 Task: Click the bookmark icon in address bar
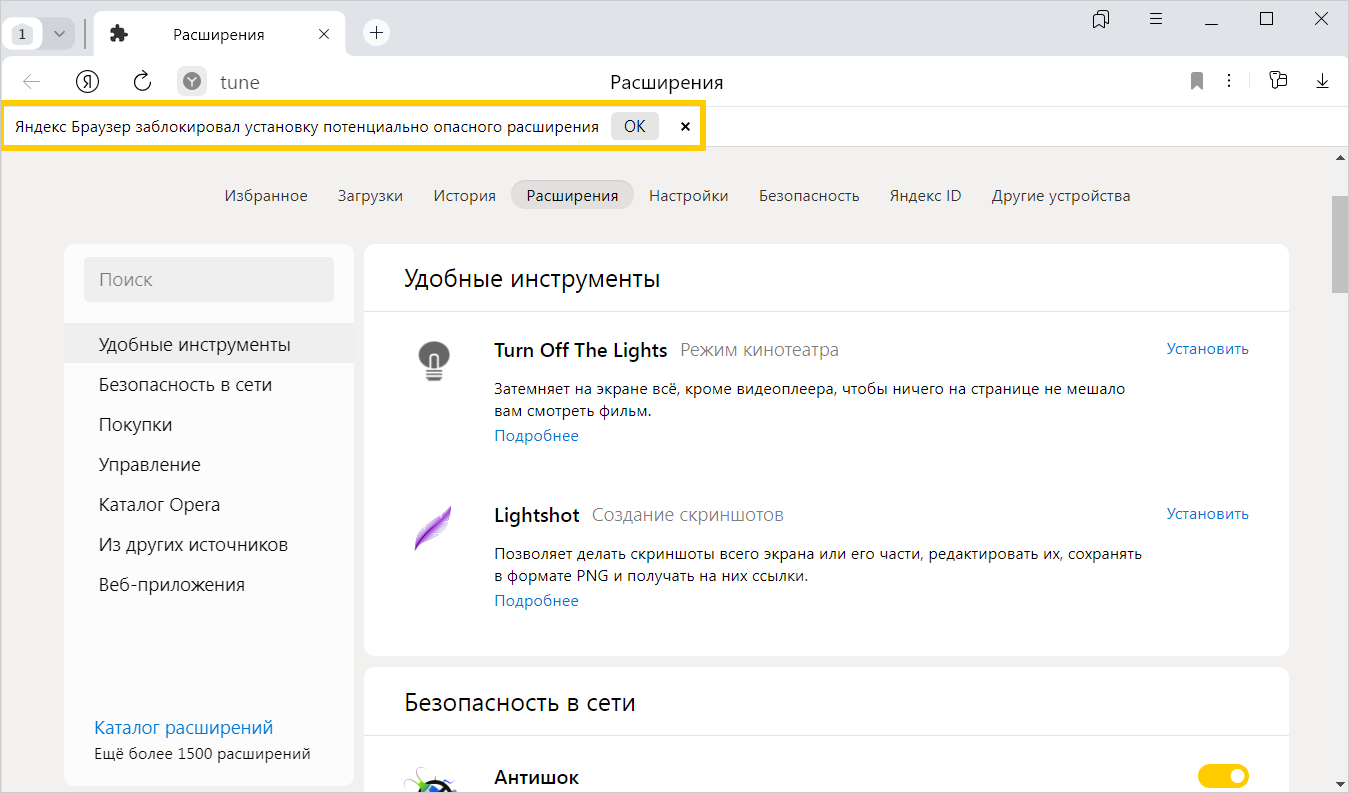coord(1197,82)
